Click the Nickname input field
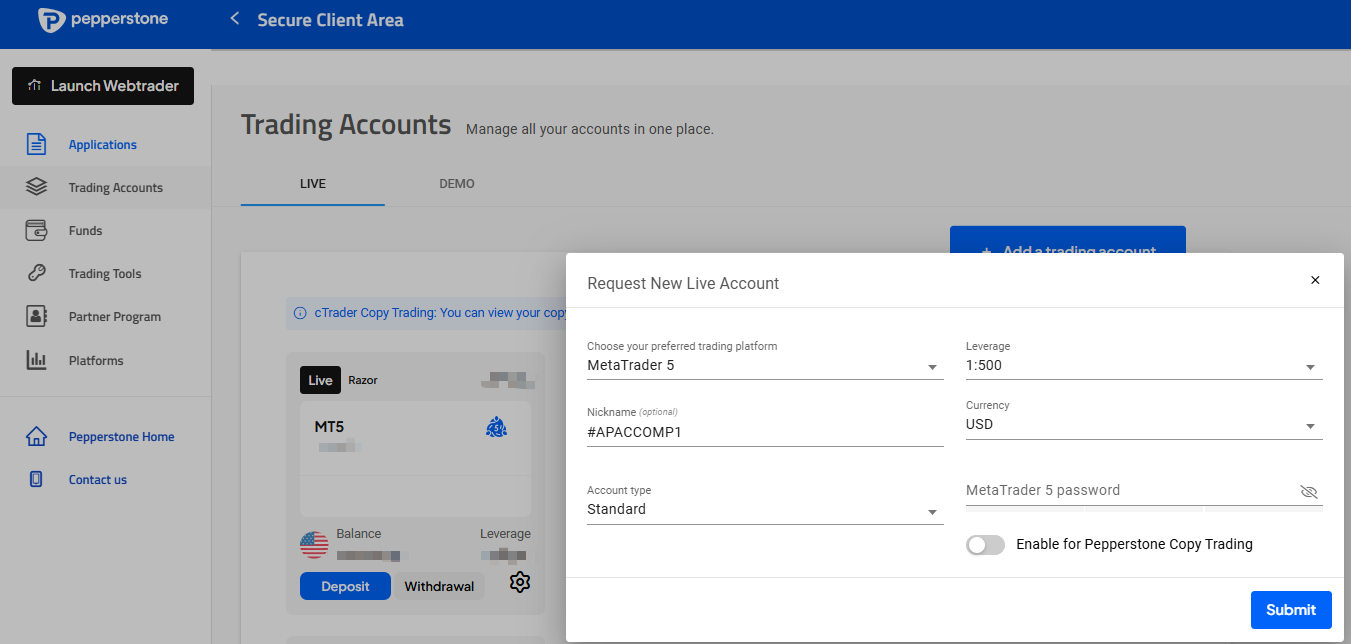This screenshot has height=644, width=1351. [x=764, y=433]
